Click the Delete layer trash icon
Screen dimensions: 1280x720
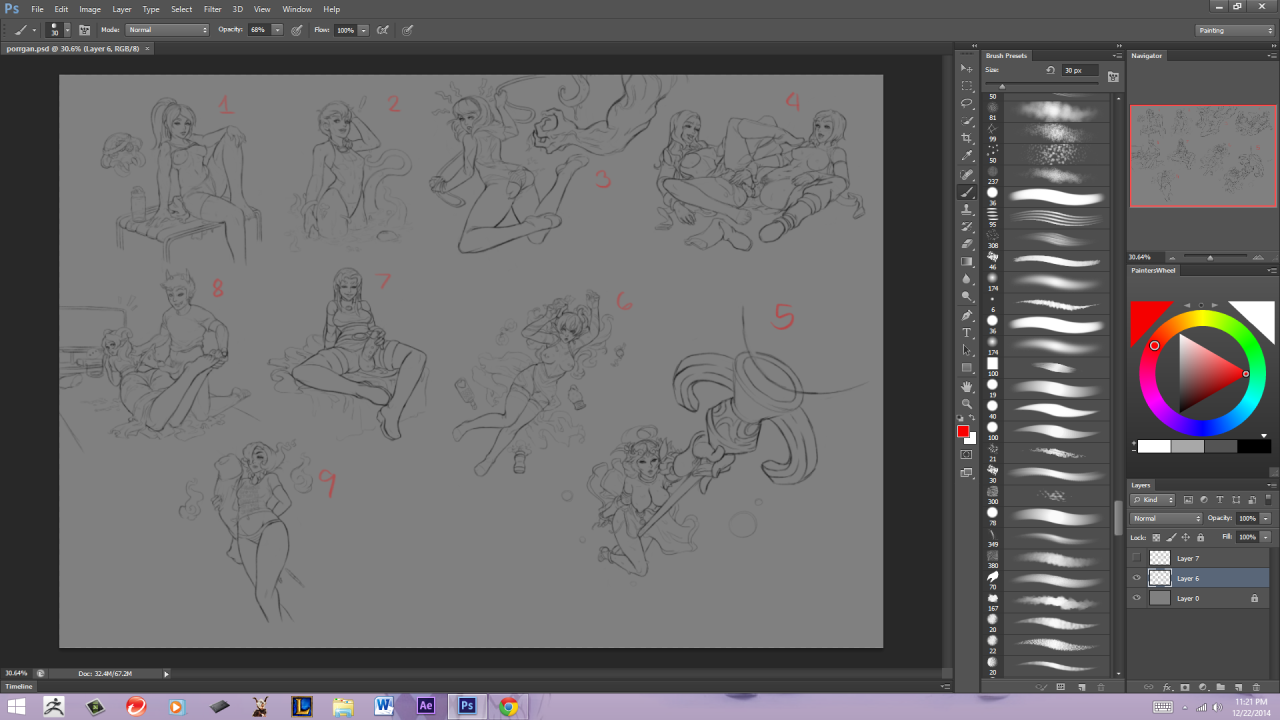(1257, 687)
